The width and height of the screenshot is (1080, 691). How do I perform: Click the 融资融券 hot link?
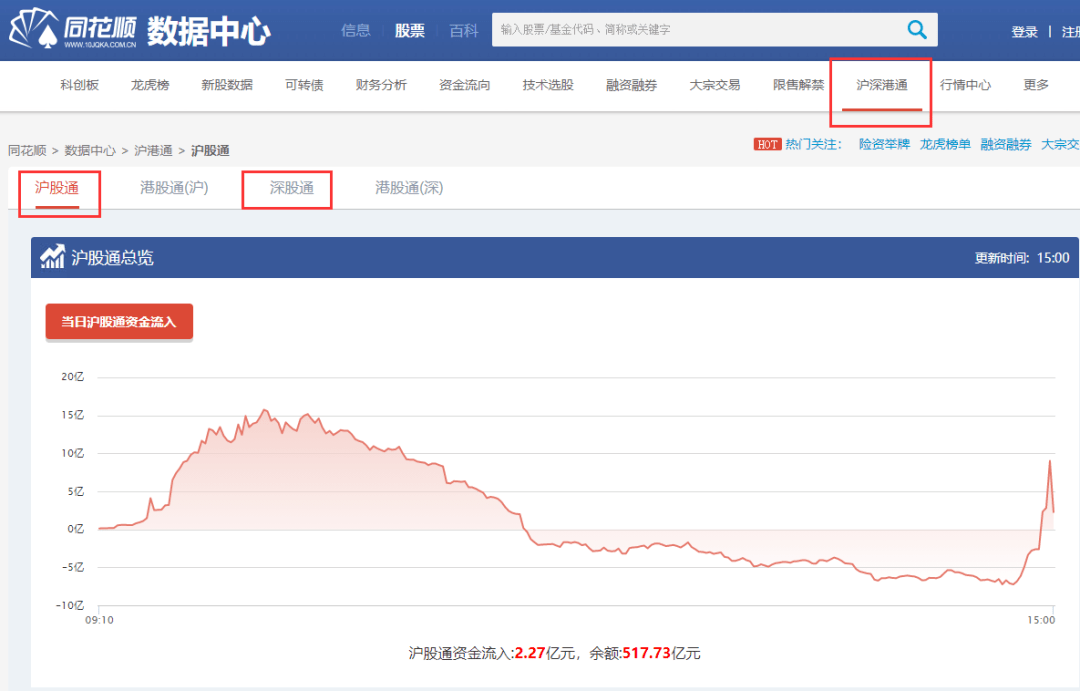(1006, 144)
